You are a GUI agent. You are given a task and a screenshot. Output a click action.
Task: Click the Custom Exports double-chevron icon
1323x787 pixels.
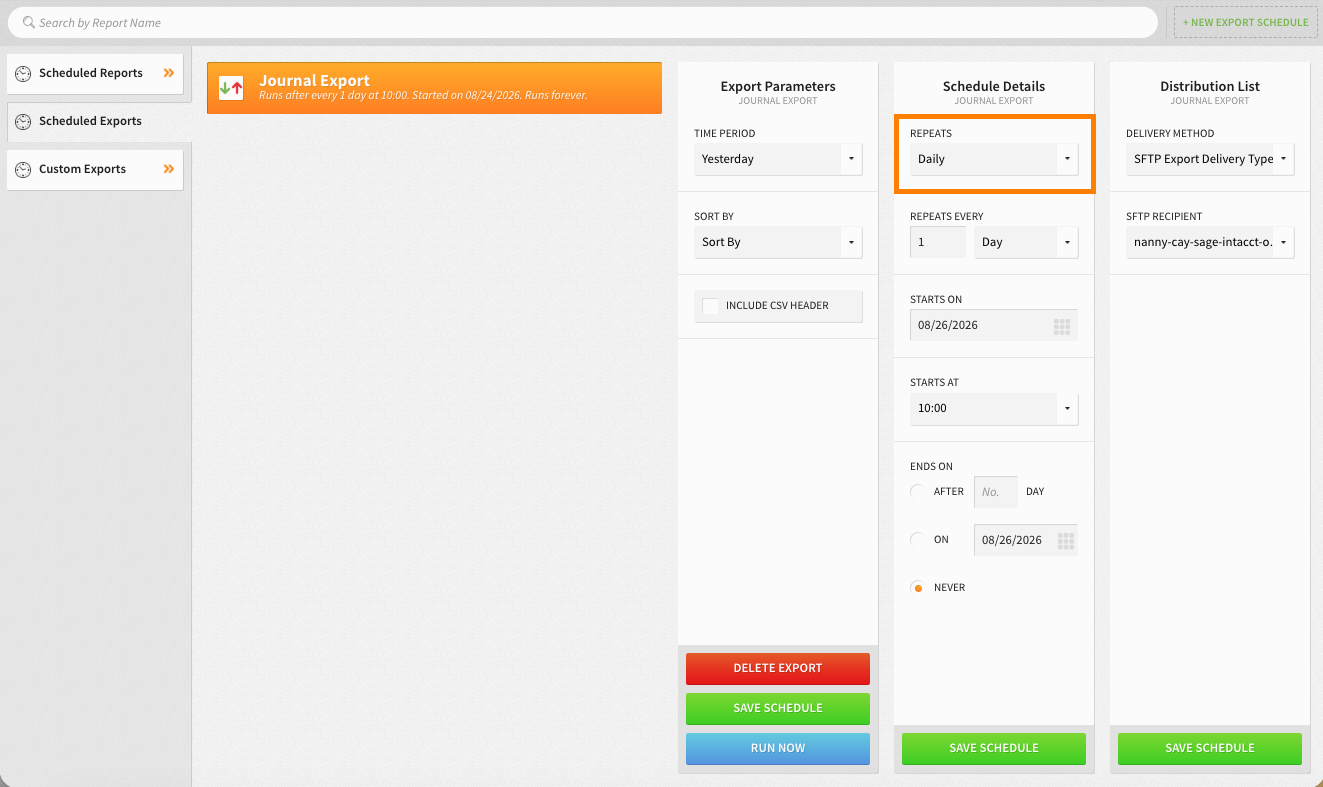tap(169, 169)
